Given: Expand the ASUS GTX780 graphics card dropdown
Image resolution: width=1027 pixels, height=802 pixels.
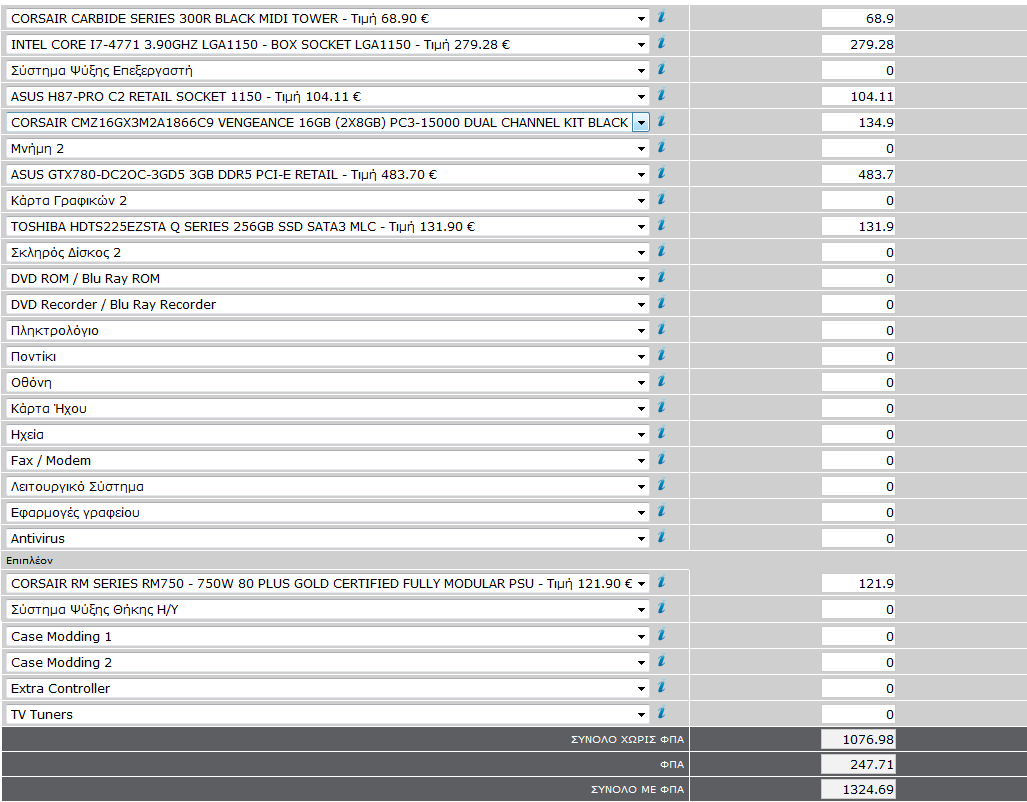Looking at the screenshot, I should 327,174.
